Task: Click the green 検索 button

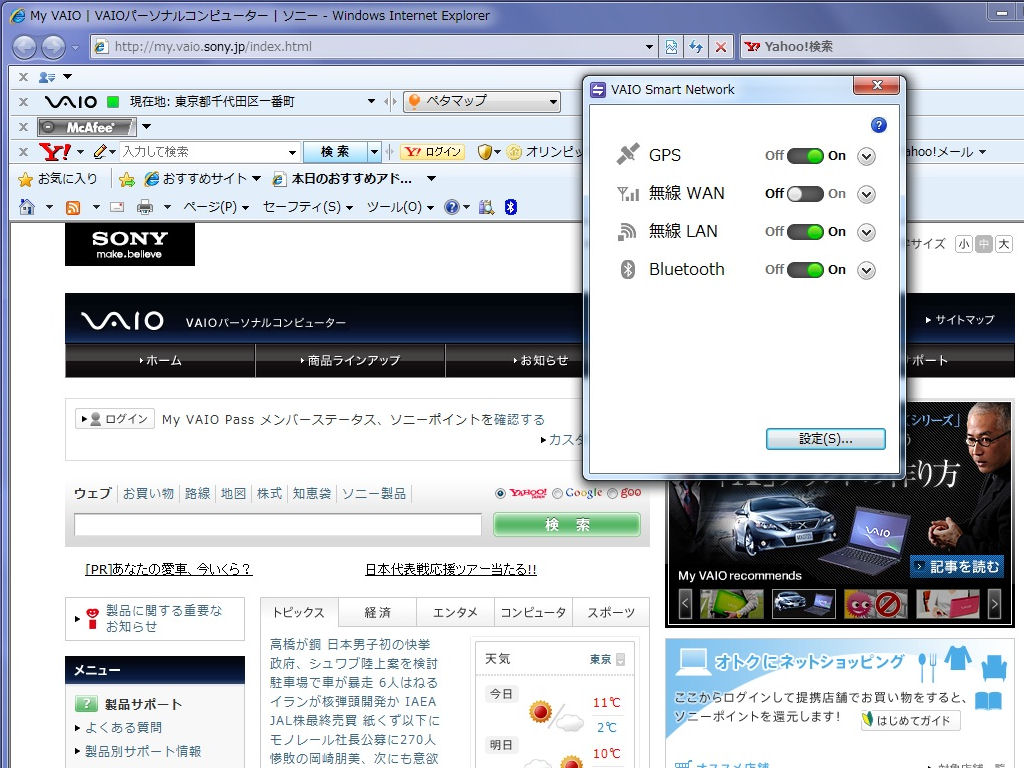Action: tap(567, 524)
